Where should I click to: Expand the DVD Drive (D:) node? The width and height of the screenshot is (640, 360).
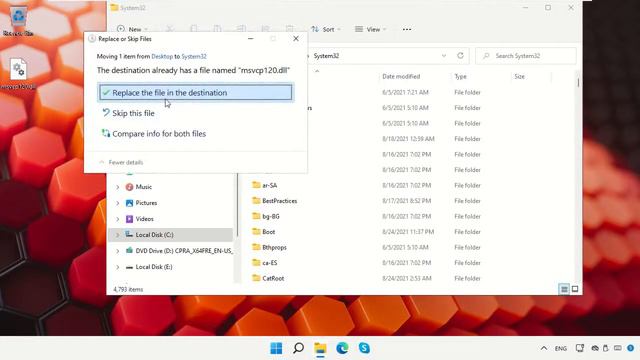(x=118, y=251)
